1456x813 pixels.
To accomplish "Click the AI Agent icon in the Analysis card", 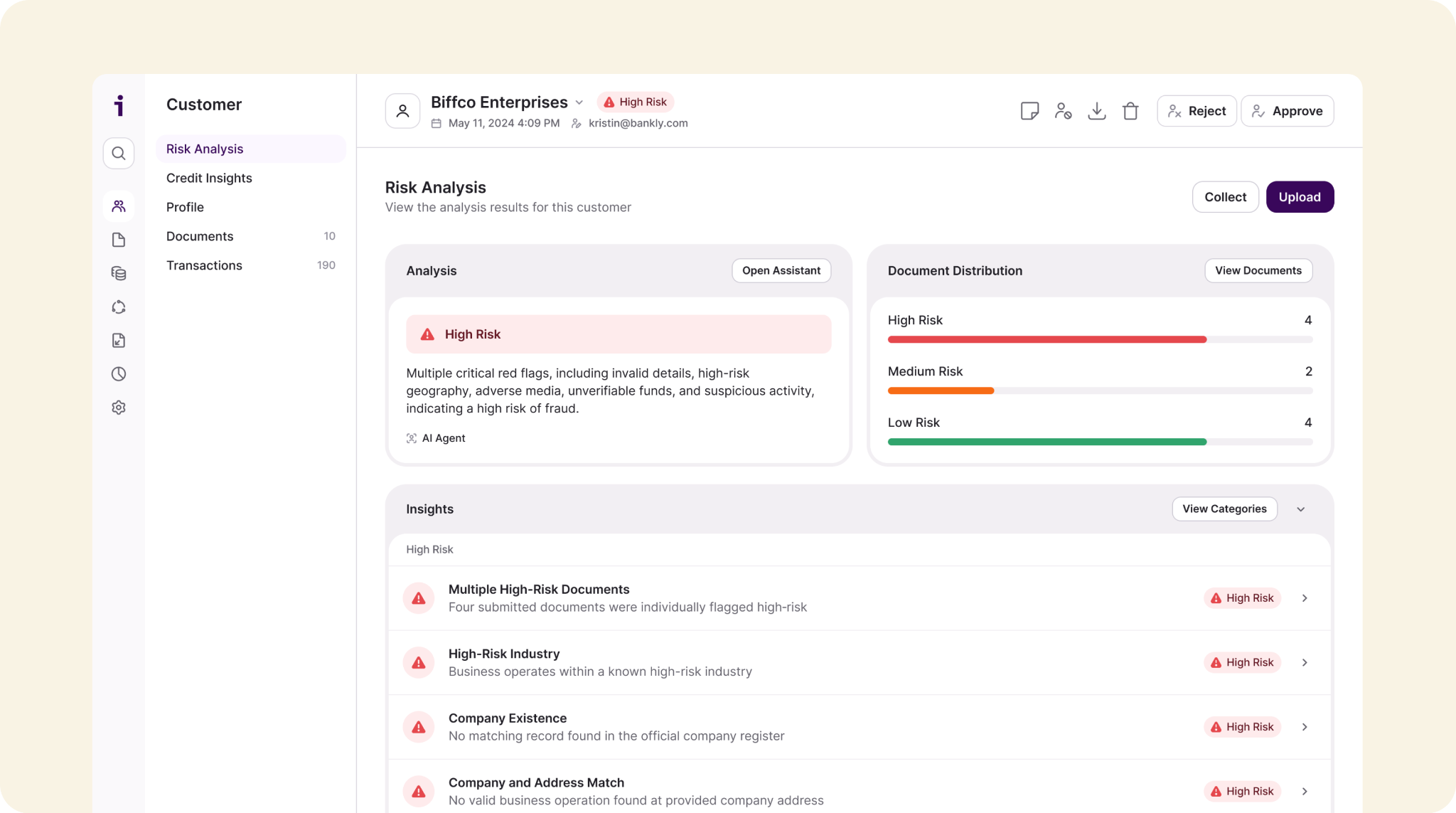I will [411, 438].
